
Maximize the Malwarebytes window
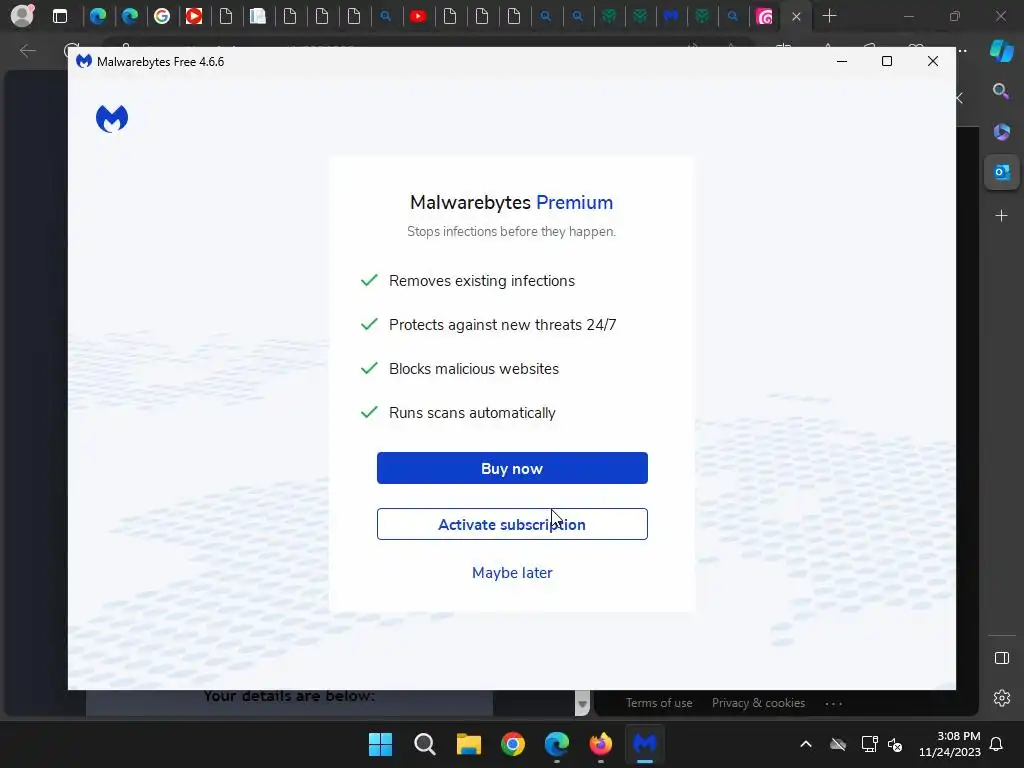pos(887,61)
